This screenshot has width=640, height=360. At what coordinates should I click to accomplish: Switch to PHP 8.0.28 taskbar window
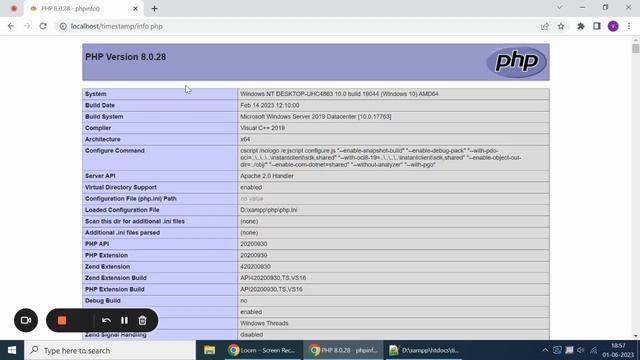click(343, 350)
